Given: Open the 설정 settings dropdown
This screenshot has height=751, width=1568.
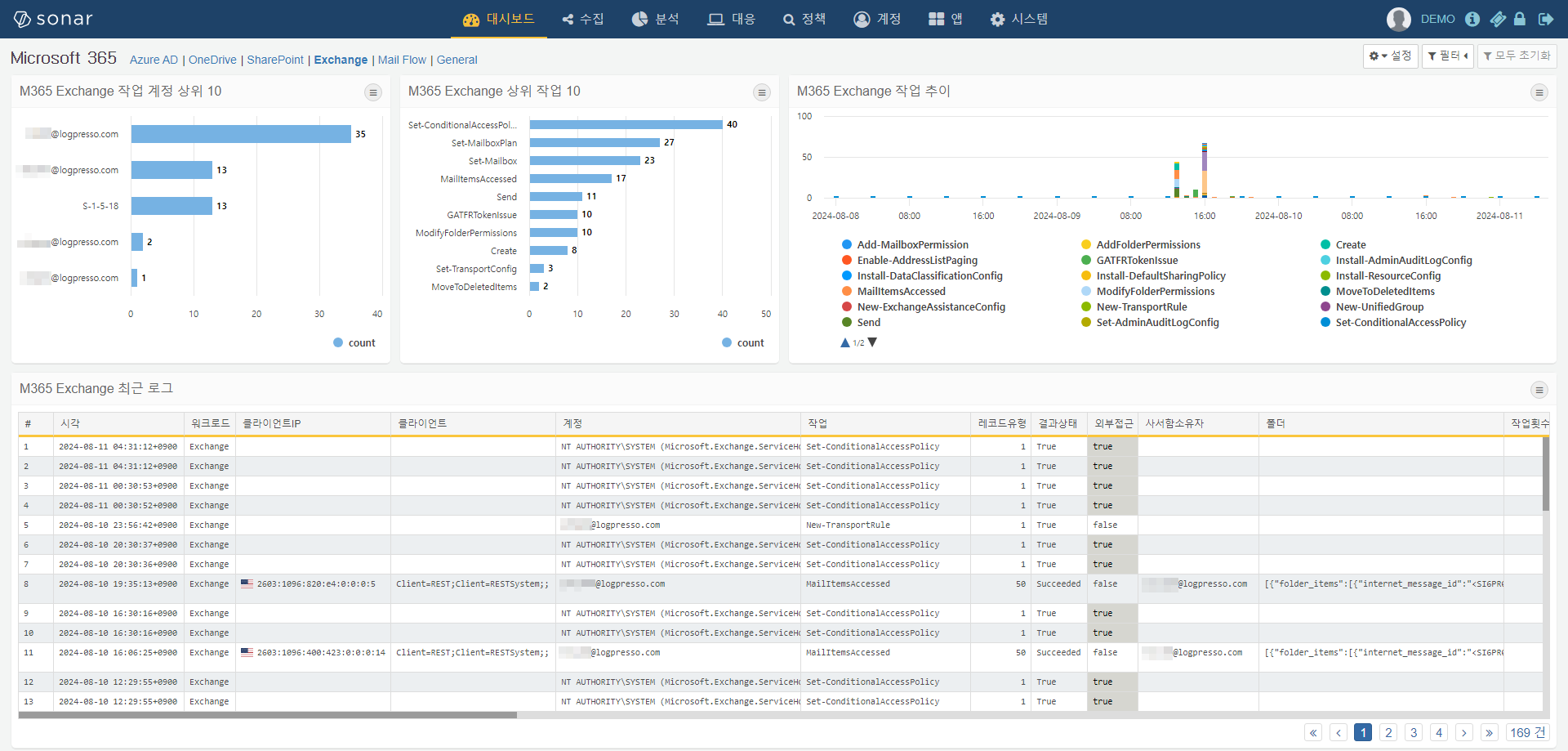Looking at the screenshot, I should (1391, 56).
